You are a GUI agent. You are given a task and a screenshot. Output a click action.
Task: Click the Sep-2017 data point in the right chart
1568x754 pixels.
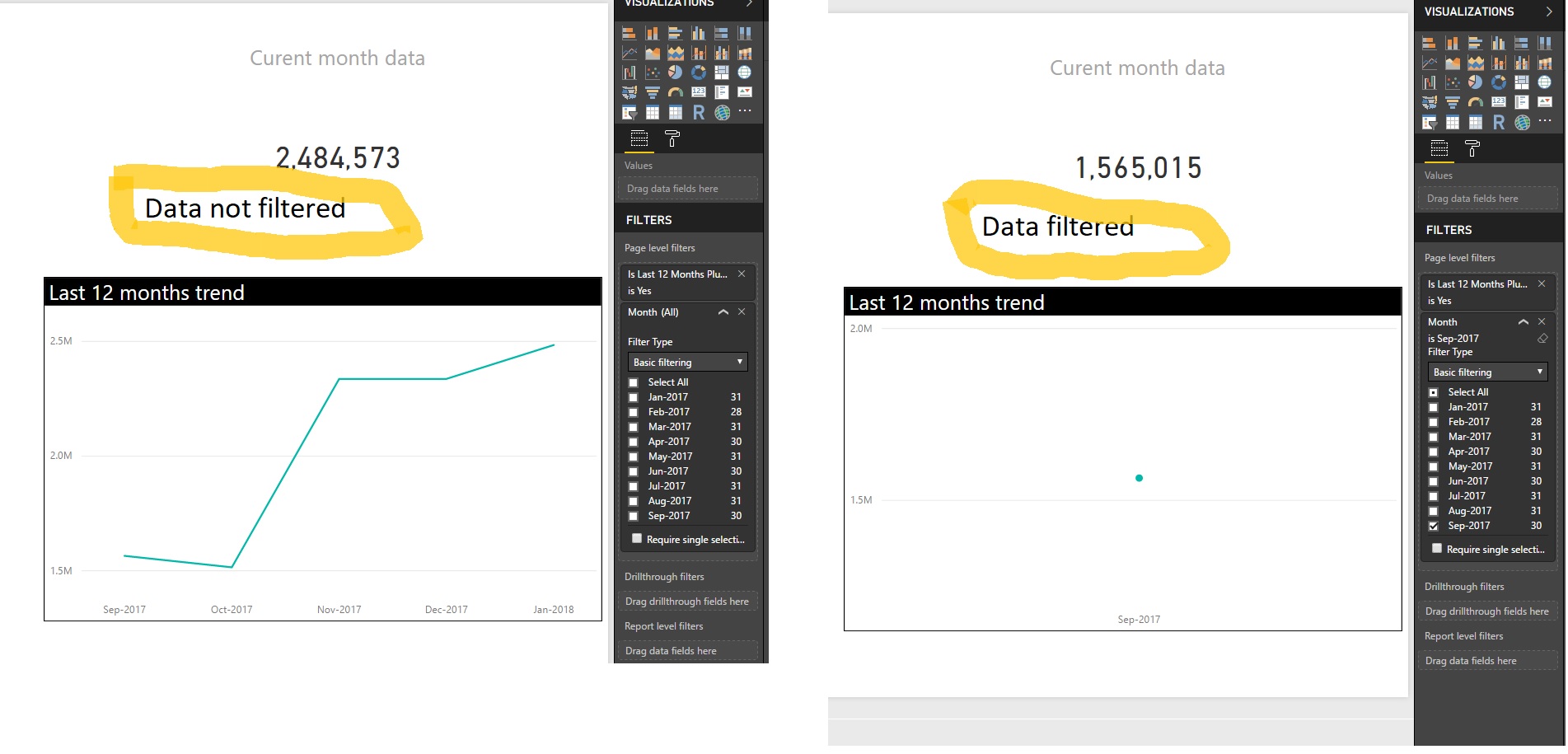1139,478
